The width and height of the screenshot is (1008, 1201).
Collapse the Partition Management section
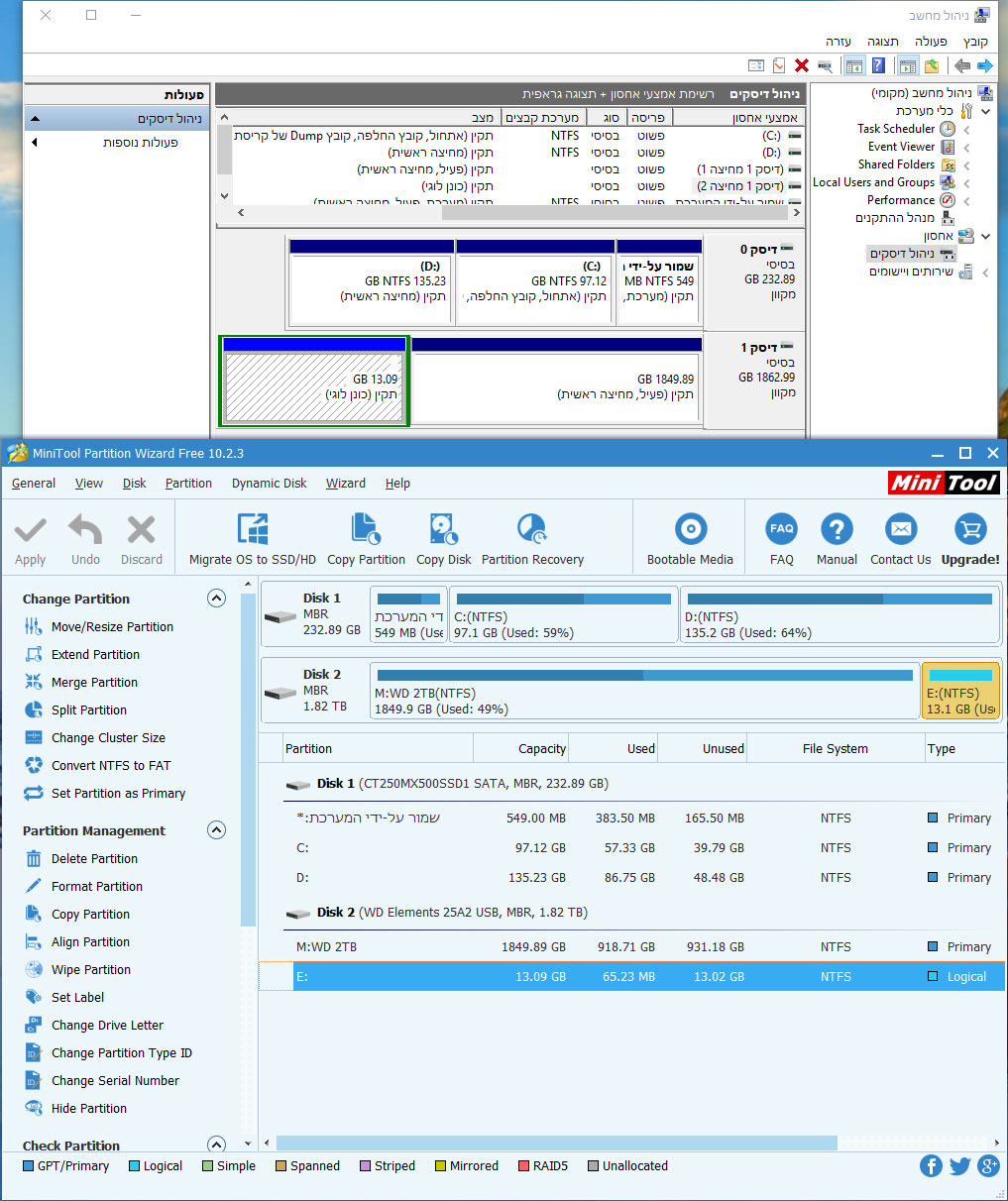(x=216, y=830)
